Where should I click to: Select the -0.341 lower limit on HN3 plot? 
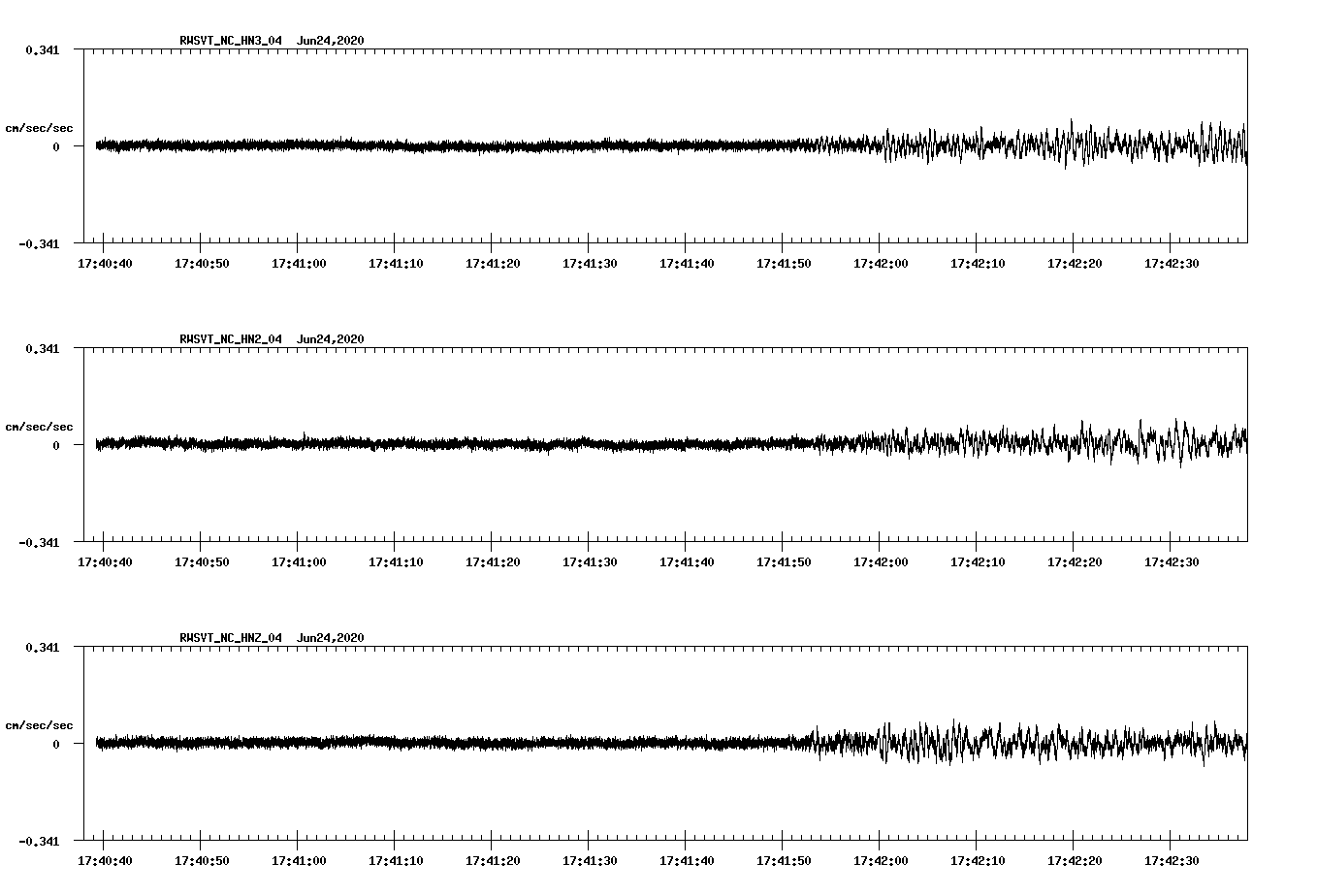39,243
